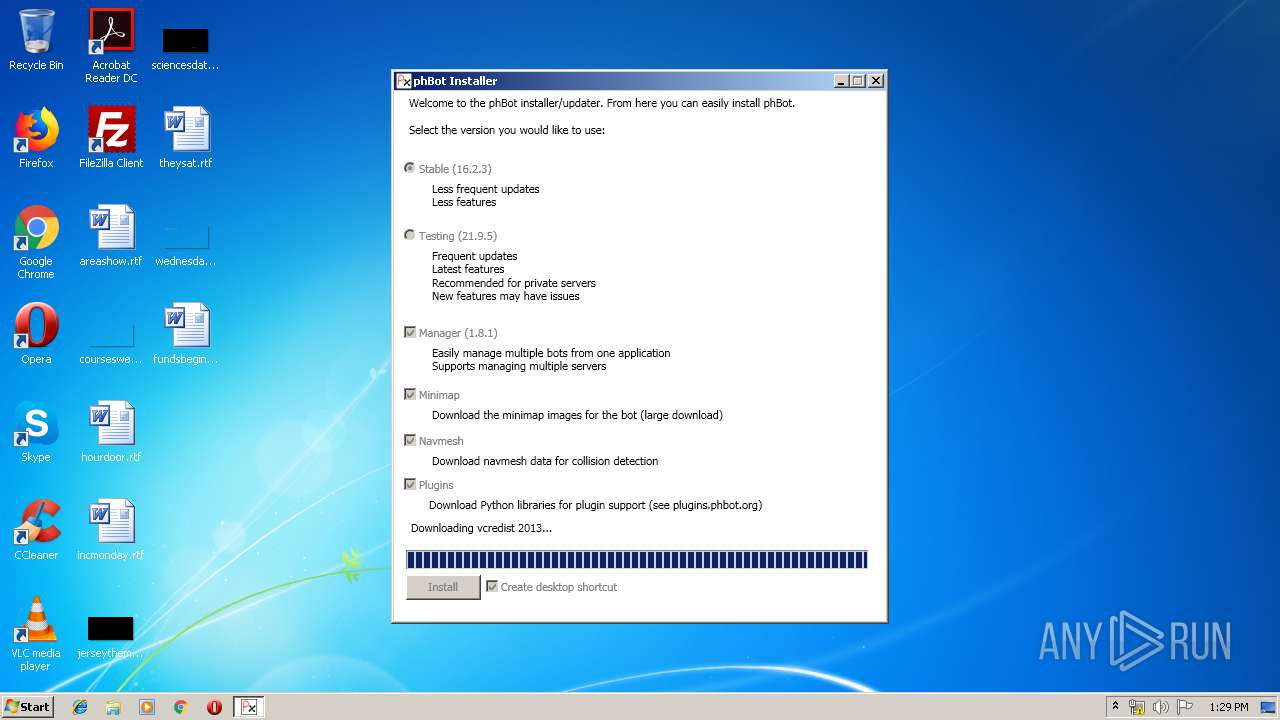
Task: Select the wednesda desktop item
Action: pyautogui.click(x=186, y=246)
